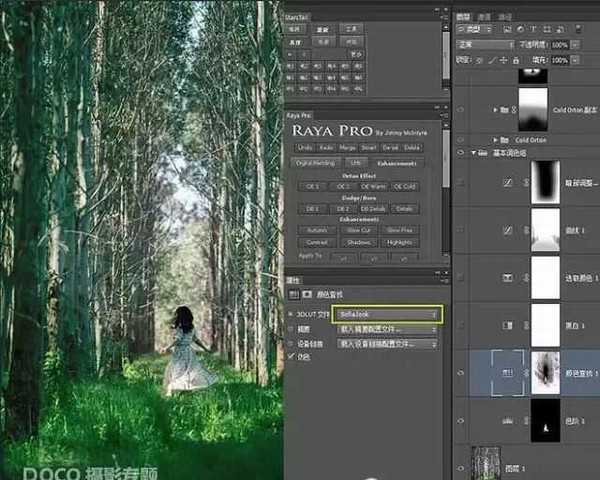Collapse the basic adjustment layer group

point(473,153)
